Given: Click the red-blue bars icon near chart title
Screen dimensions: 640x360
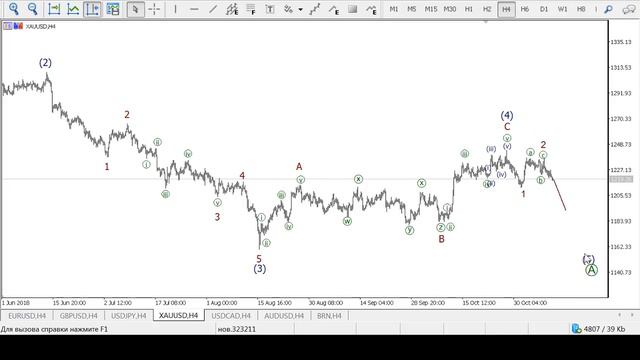Looking at the screenshot, I should click(18, 26).
